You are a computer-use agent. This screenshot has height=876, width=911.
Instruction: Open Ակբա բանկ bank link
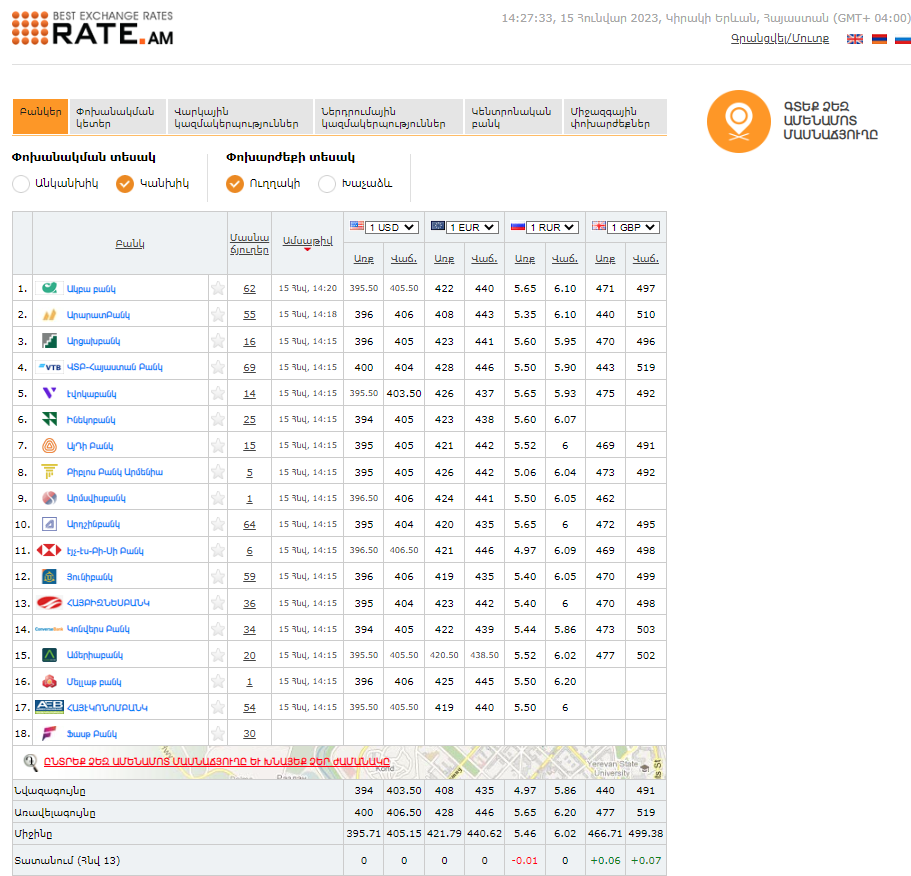click(91, 289)
